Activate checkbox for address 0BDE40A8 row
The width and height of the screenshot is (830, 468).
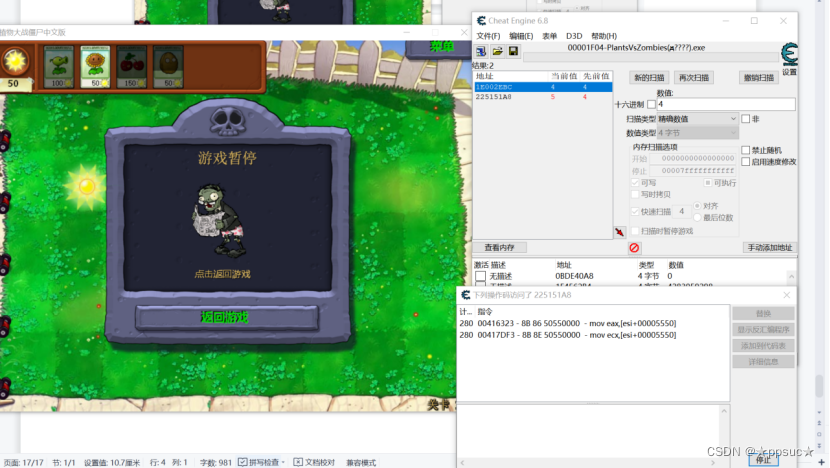point(480,276)
